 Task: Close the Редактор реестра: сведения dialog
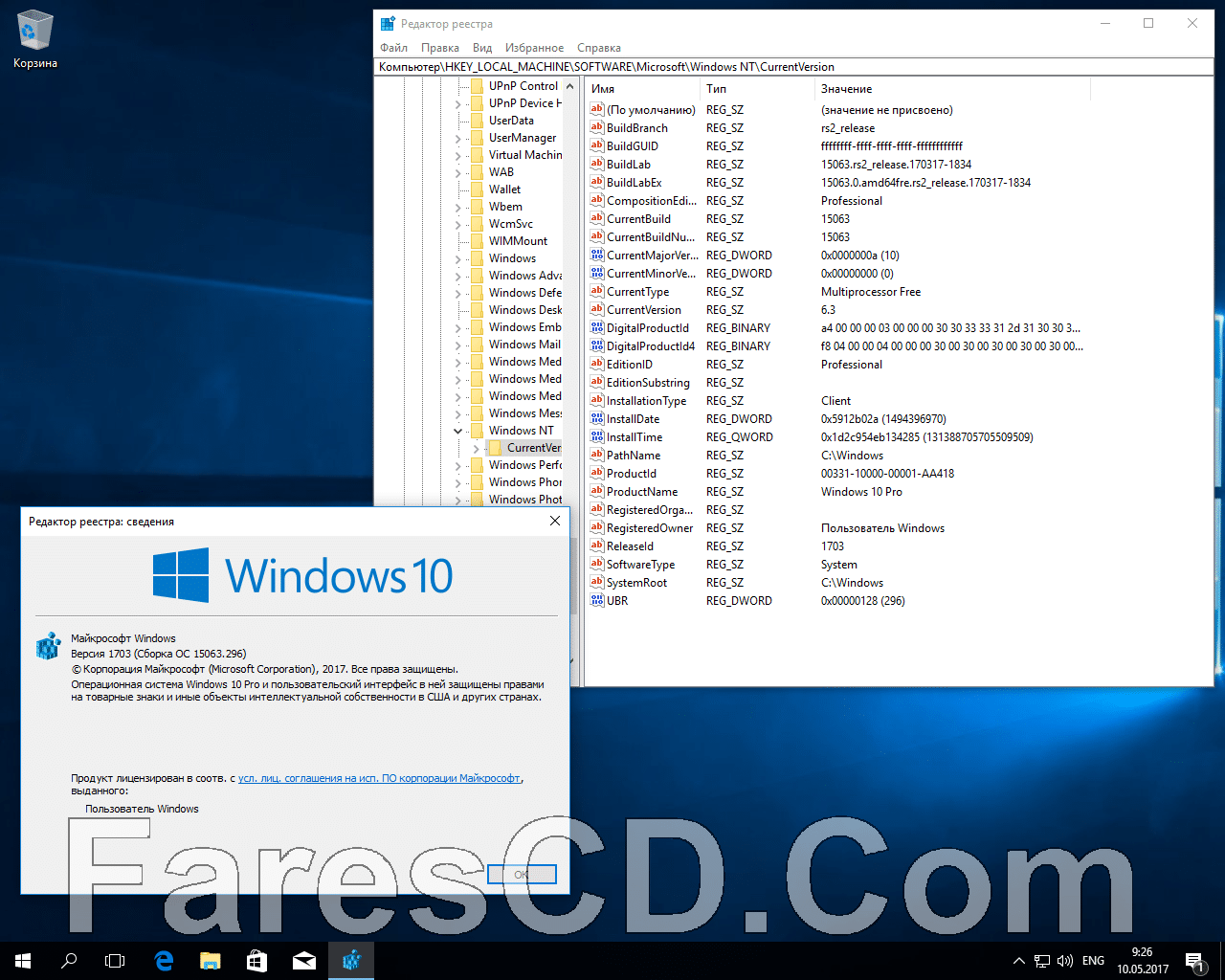555,521
